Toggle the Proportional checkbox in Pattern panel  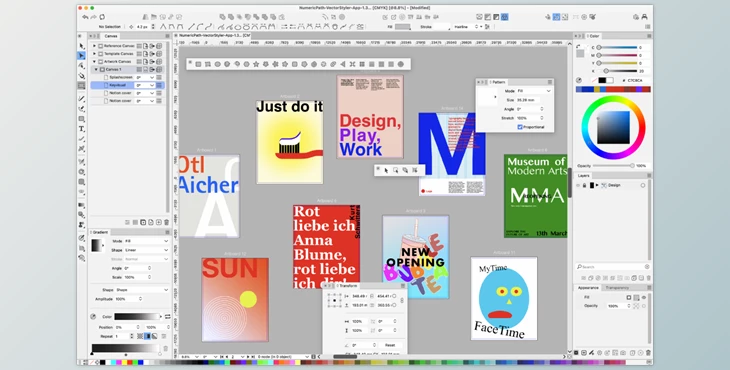click(x=520, y=127)
